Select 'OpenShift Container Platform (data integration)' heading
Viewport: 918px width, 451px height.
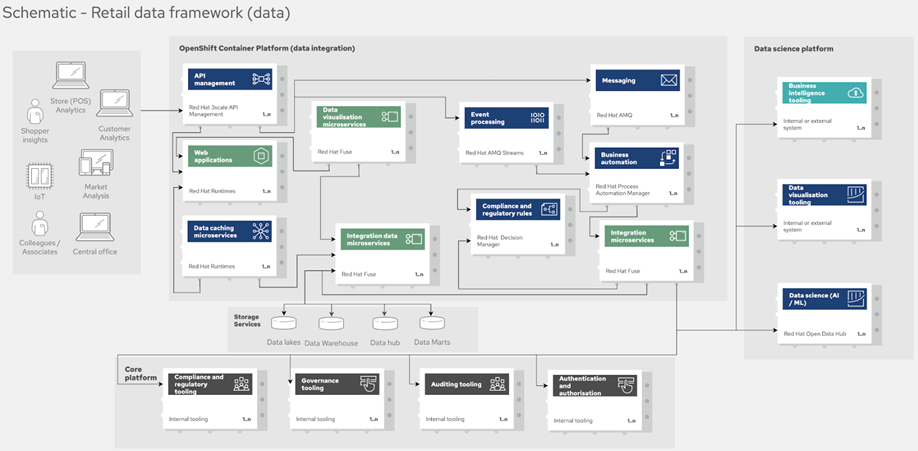point(267,49)
